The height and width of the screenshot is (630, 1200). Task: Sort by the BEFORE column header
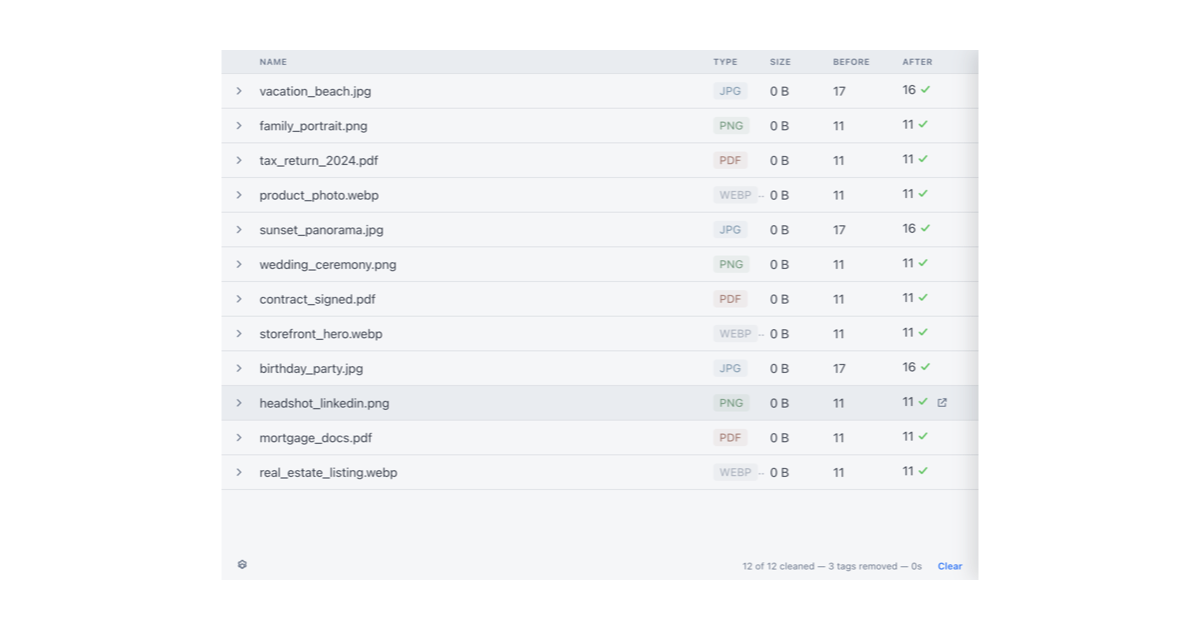click(x=851, y=62)
